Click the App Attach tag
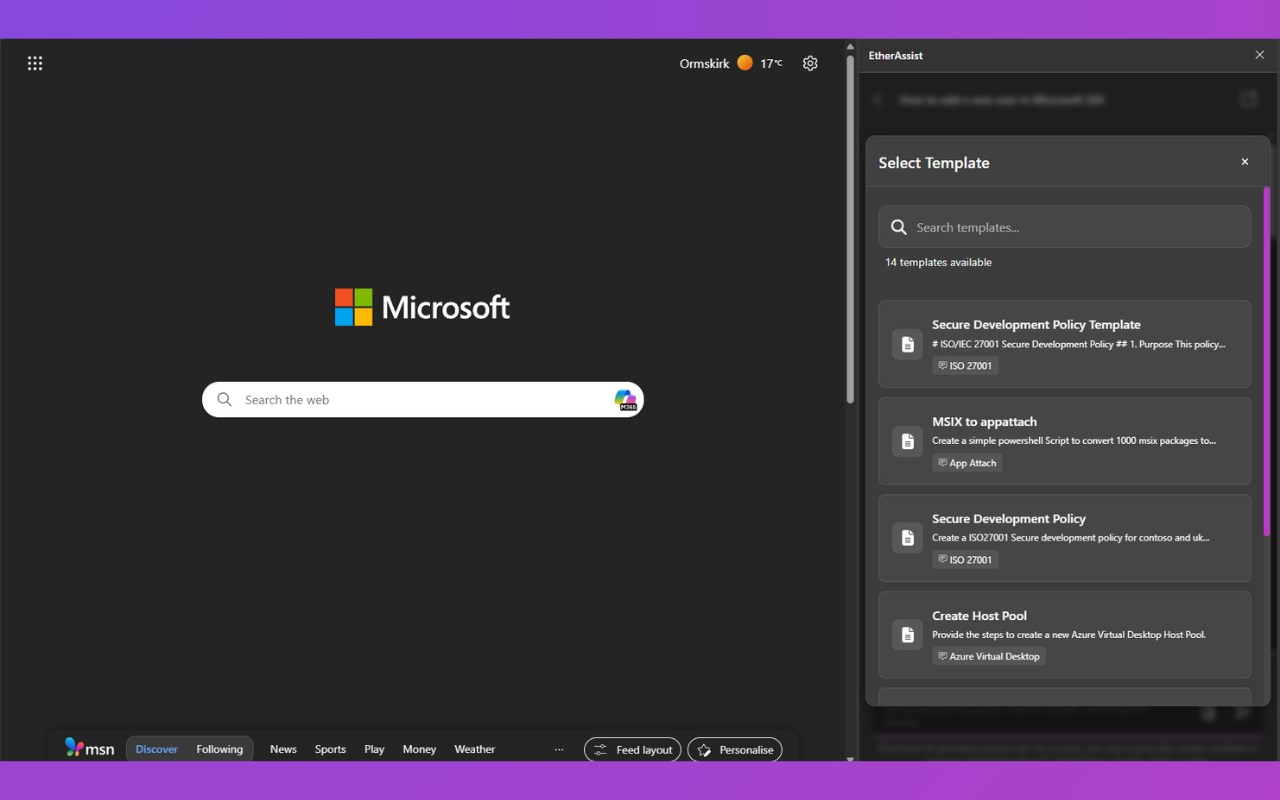Screen dimensions: 1280x800 point(967,463)
